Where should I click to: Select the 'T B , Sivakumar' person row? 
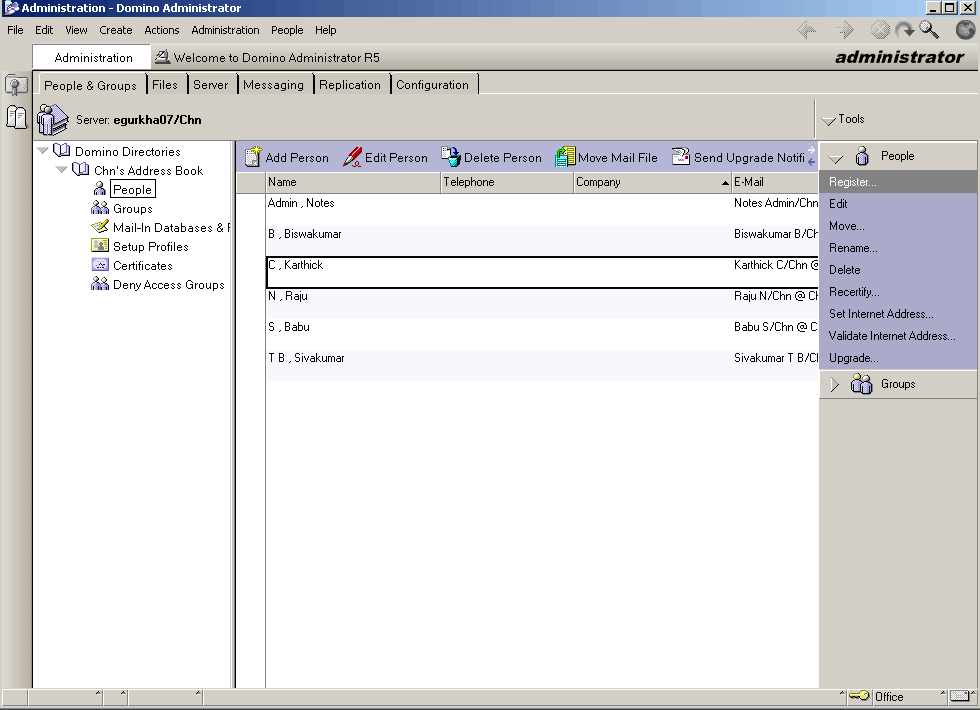tap(542, 364)
